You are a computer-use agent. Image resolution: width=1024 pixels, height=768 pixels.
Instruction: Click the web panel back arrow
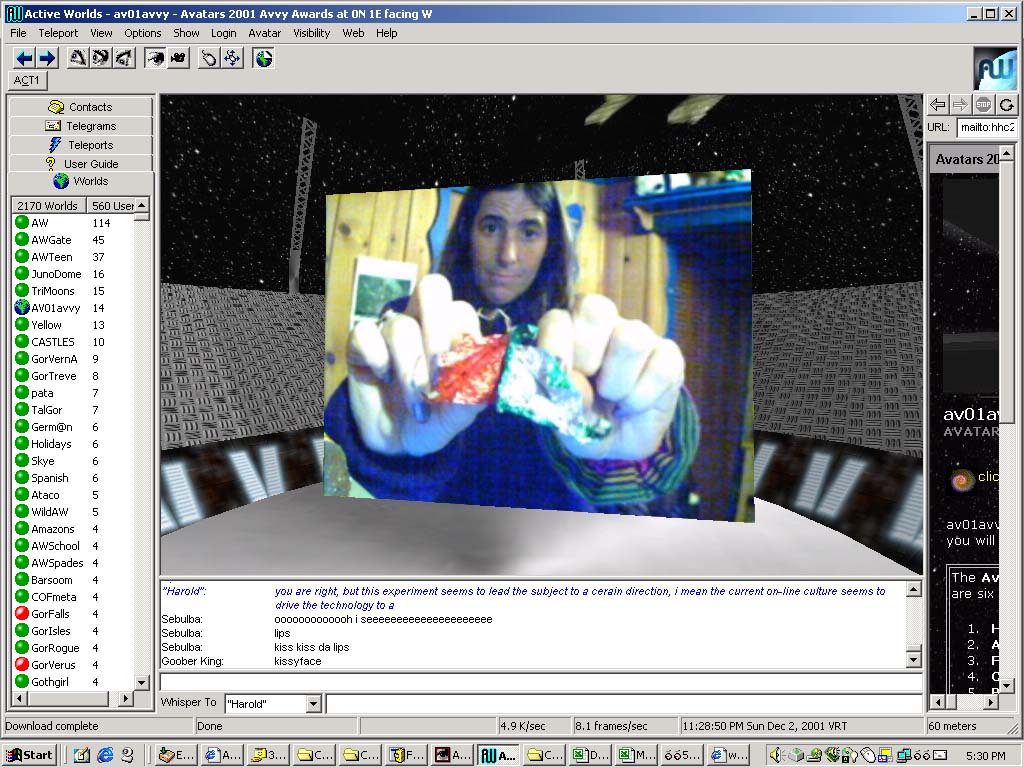(x=937, y=104)
